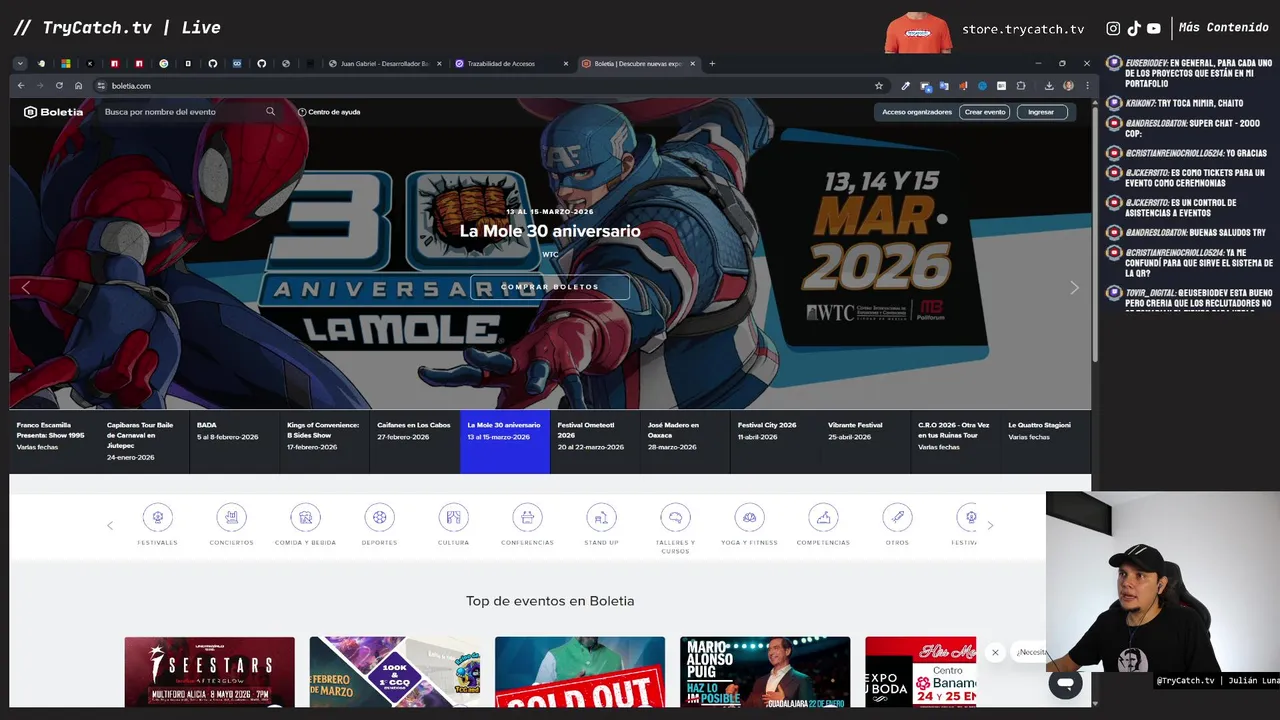Select La Mole 30 aniversario event tab
This screenshot has width=1280, height=720.
click(505, 441)
